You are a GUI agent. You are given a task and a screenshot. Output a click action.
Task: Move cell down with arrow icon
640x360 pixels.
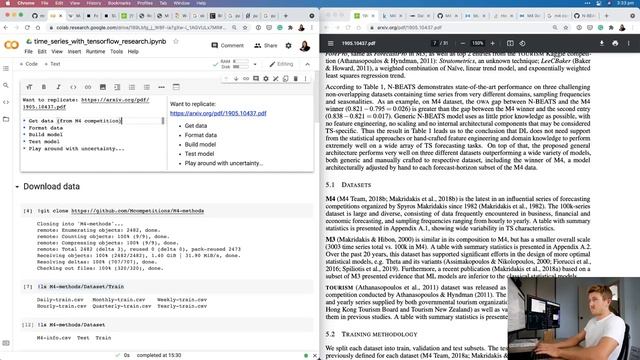(236, 78)
